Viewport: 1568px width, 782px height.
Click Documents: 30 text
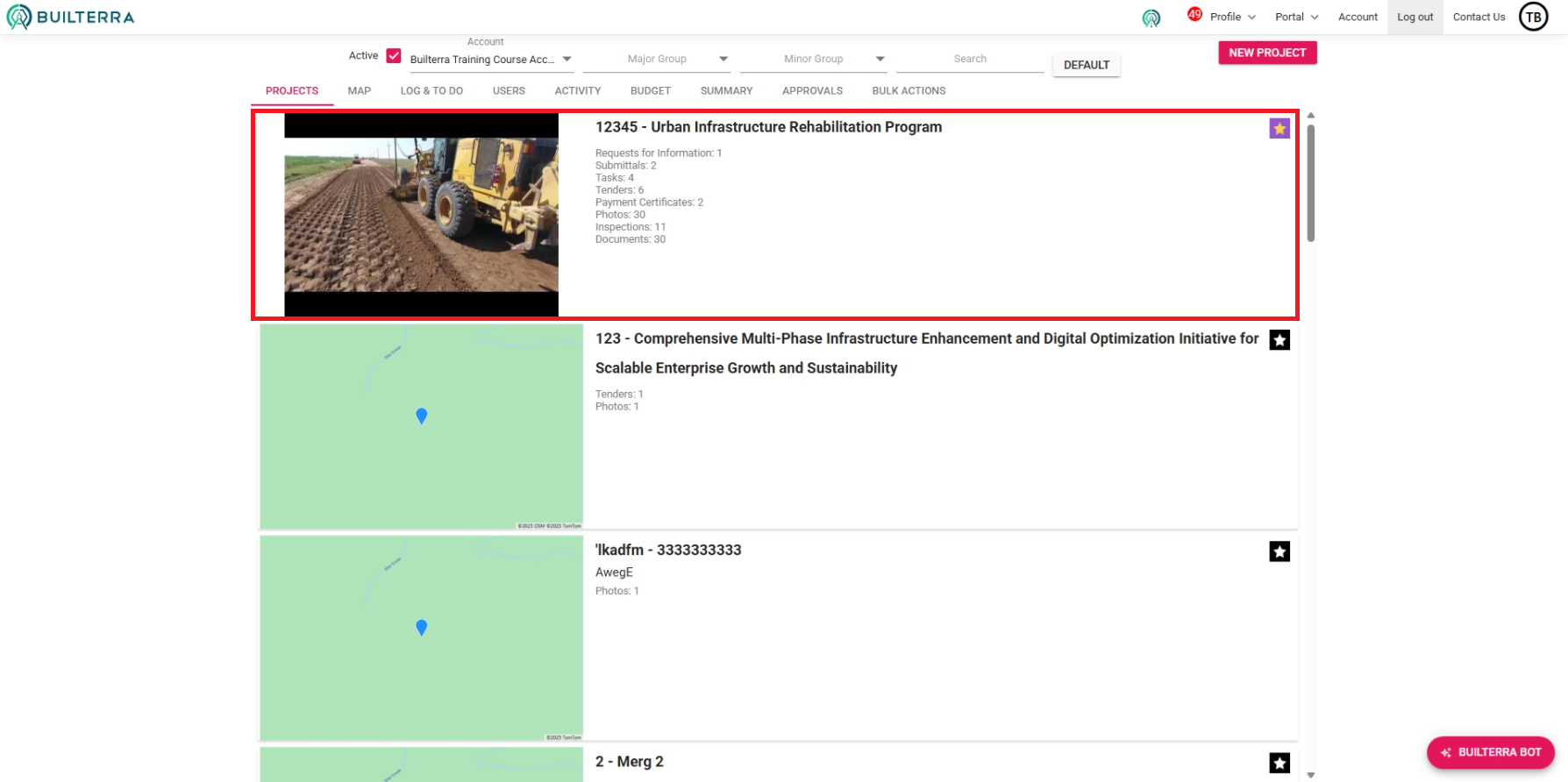coord(631,239)
